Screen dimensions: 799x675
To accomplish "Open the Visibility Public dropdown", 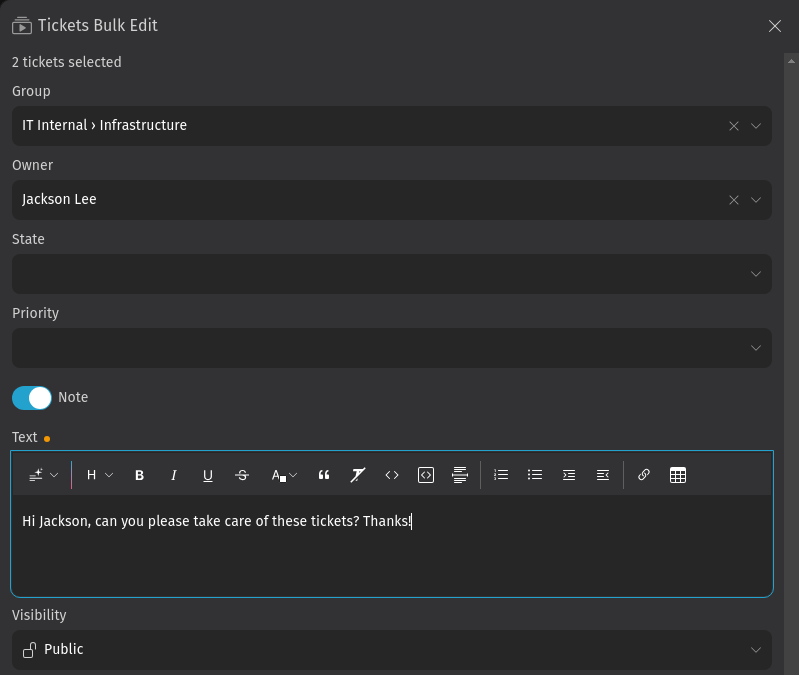I will coord(392,650).
